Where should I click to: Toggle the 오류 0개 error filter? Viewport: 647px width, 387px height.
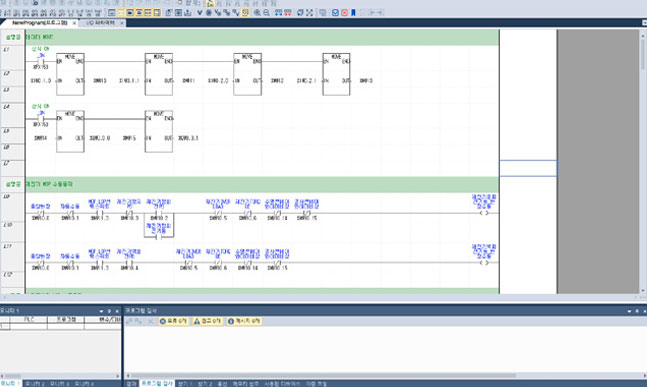pyautogui.click(x=174, y=321)
